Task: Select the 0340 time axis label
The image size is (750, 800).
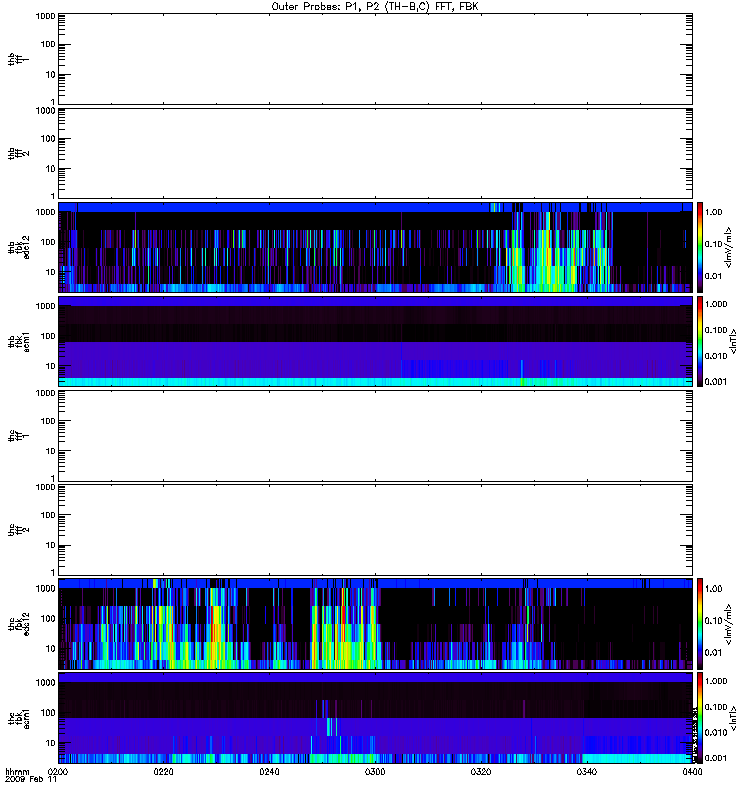Action: (x=587, y=772)
